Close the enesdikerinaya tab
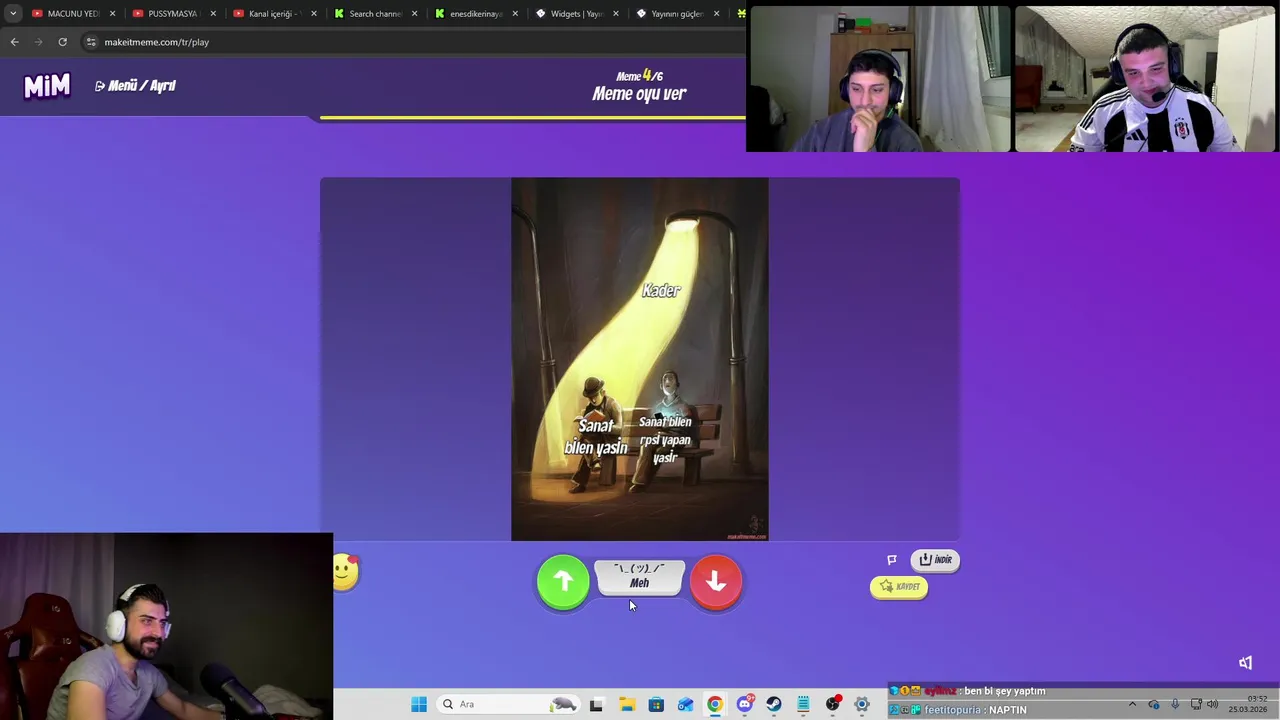 click(x=516, y=14)
